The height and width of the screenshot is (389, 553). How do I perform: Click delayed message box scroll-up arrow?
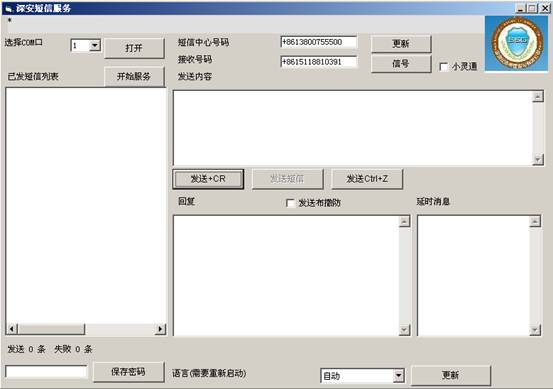coord(535,221)
